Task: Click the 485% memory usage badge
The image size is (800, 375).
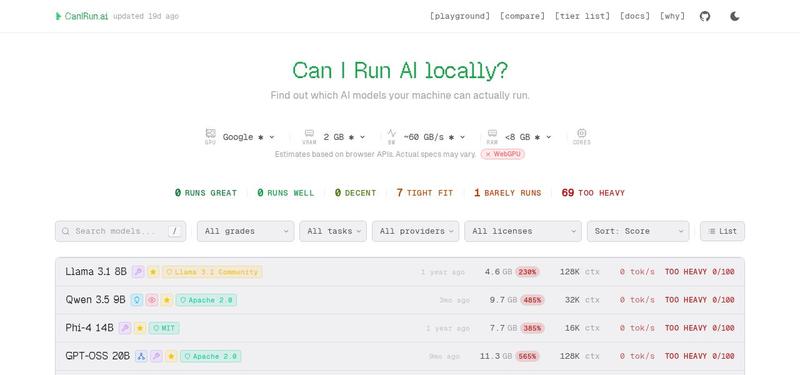Action: coord(532,300)
